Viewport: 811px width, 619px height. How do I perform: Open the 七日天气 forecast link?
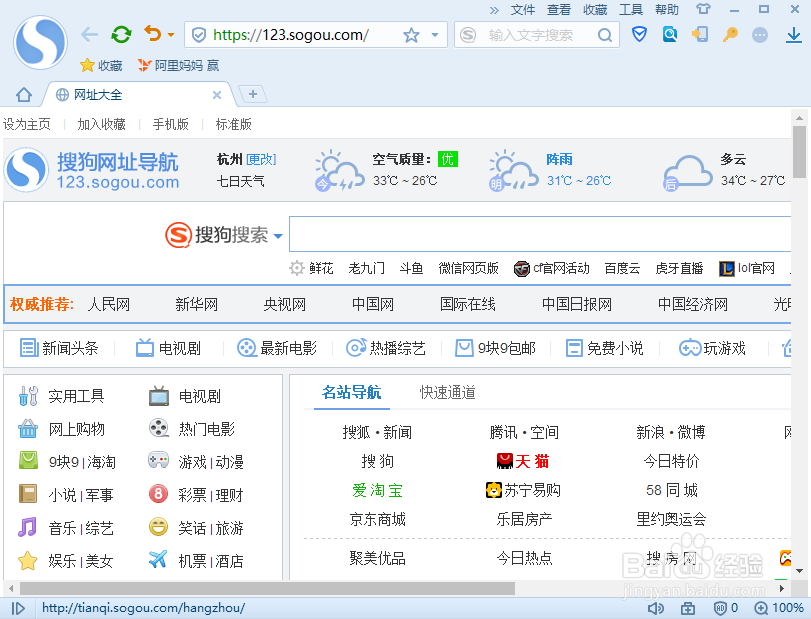pos(240,181)
